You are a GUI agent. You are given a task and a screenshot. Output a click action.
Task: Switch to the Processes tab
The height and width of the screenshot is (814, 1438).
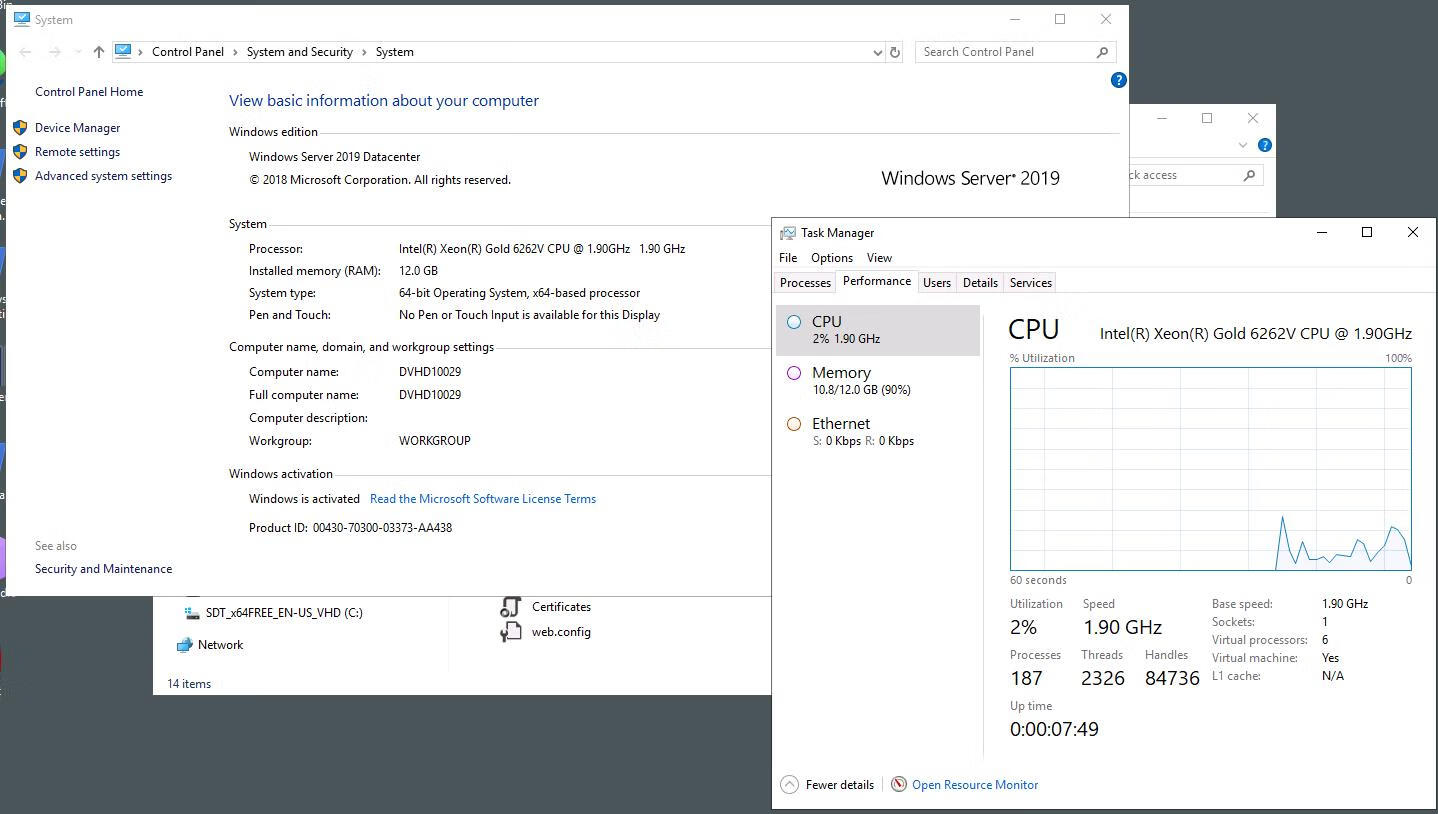click(805, 283)
